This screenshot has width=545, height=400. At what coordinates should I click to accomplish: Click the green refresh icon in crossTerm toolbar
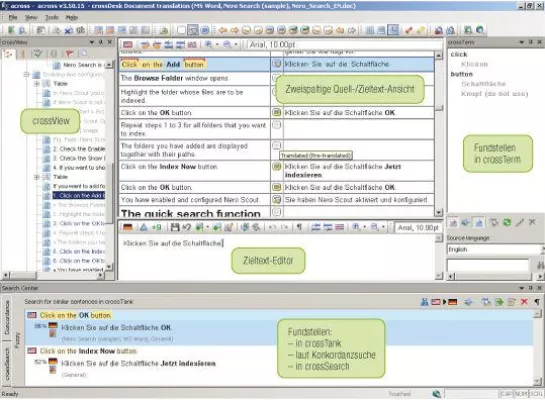[507, 222]
